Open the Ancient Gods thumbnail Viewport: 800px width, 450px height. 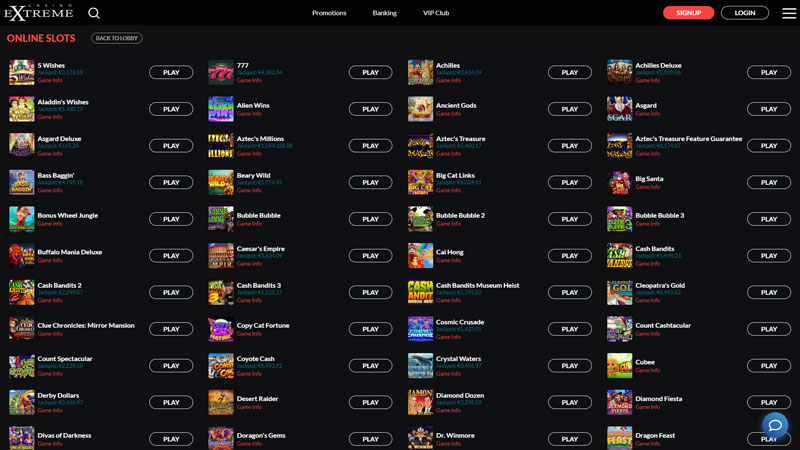click(420, 109)
